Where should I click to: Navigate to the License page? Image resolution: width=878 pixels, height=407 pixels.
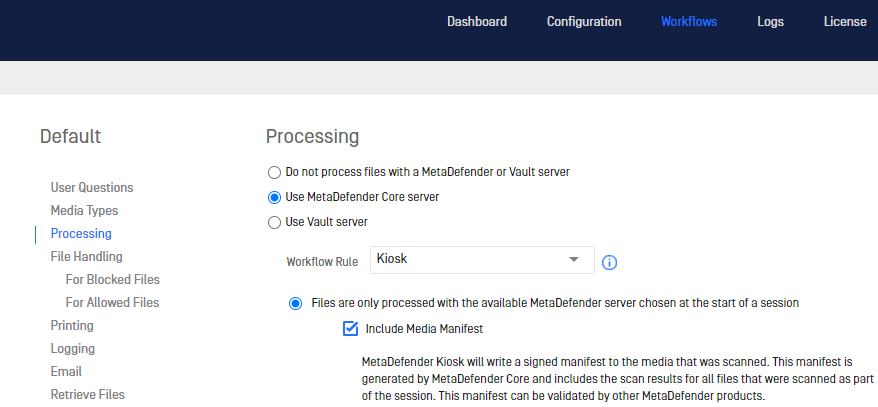click(845, 22)
